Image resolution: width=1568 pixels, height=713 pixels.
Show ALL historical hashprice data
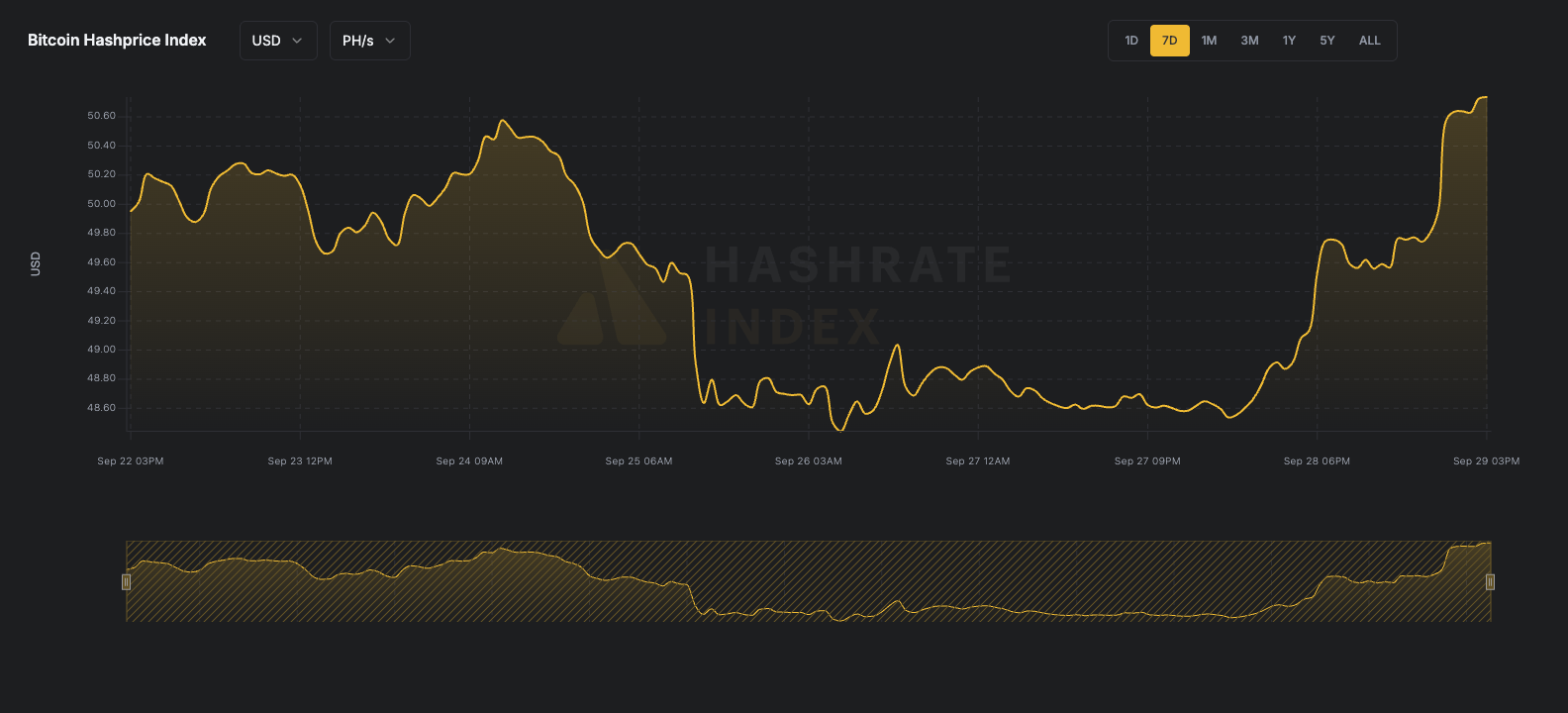pyautogui.click(x=1369, y=41)
